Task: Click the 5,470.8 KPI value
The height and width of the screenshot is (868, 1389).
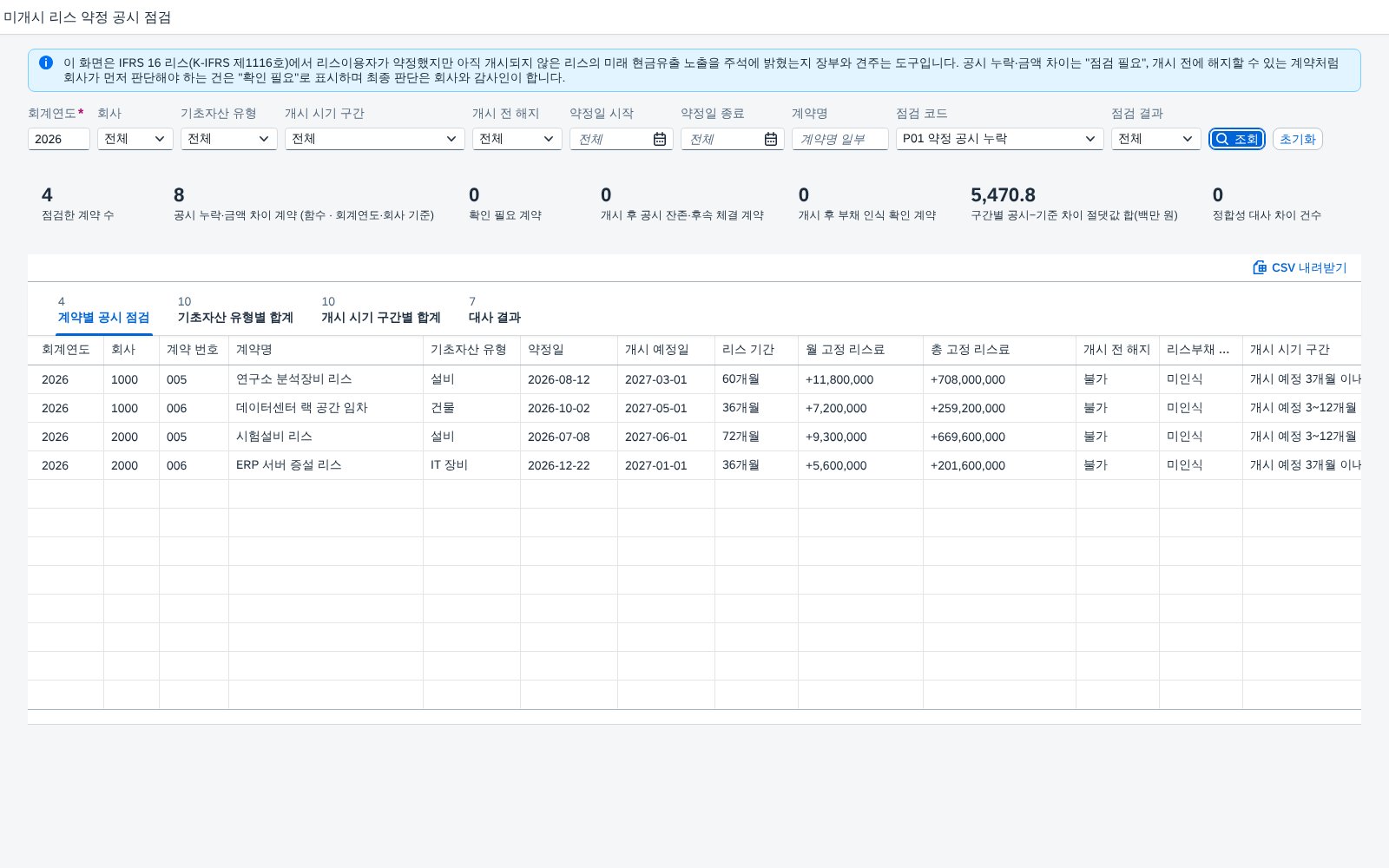Action: (1003, 195)
